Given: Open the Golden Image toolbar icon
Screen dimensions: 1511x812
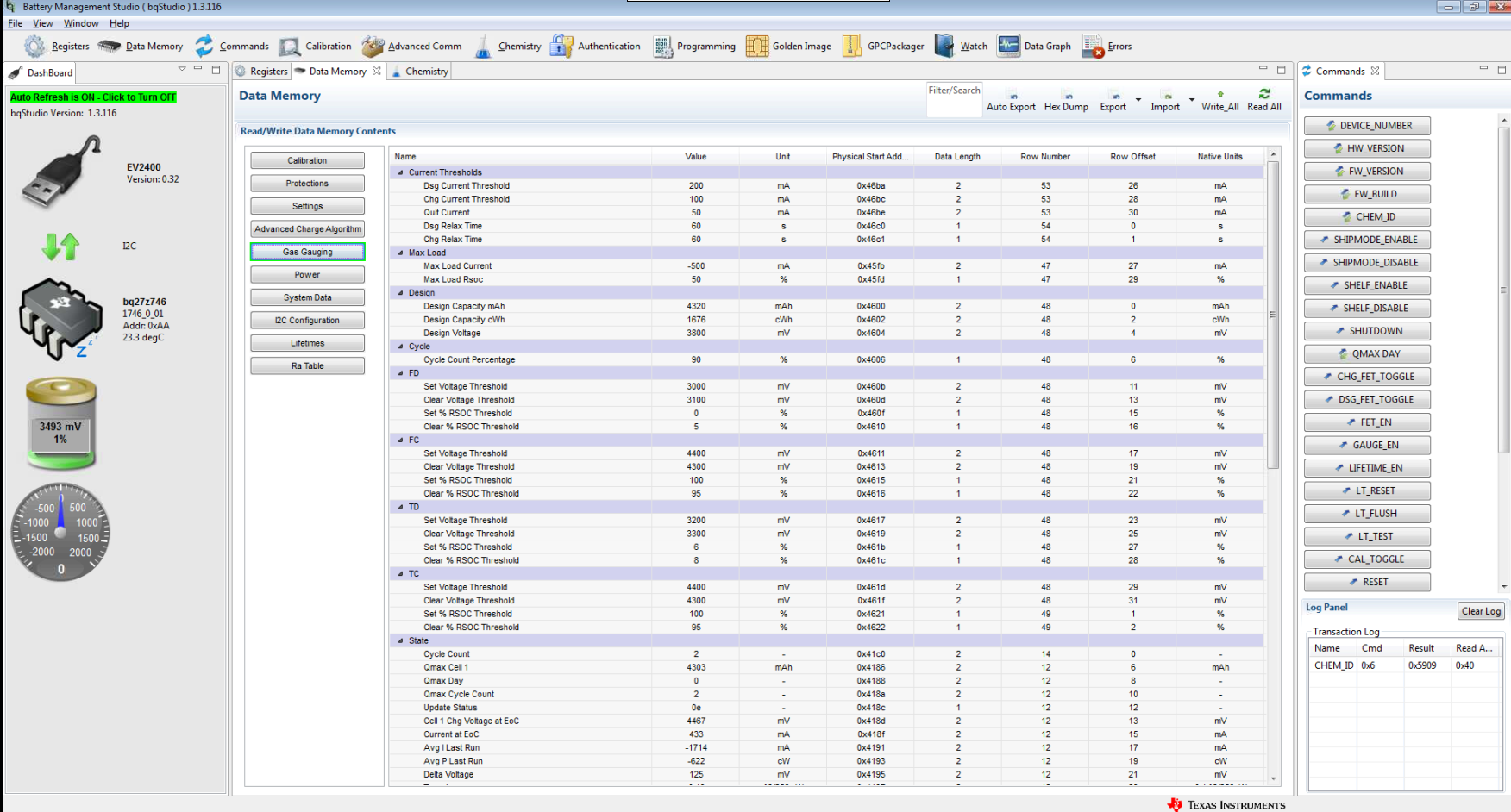Looking at the screenshot, I should coord(757,47).
